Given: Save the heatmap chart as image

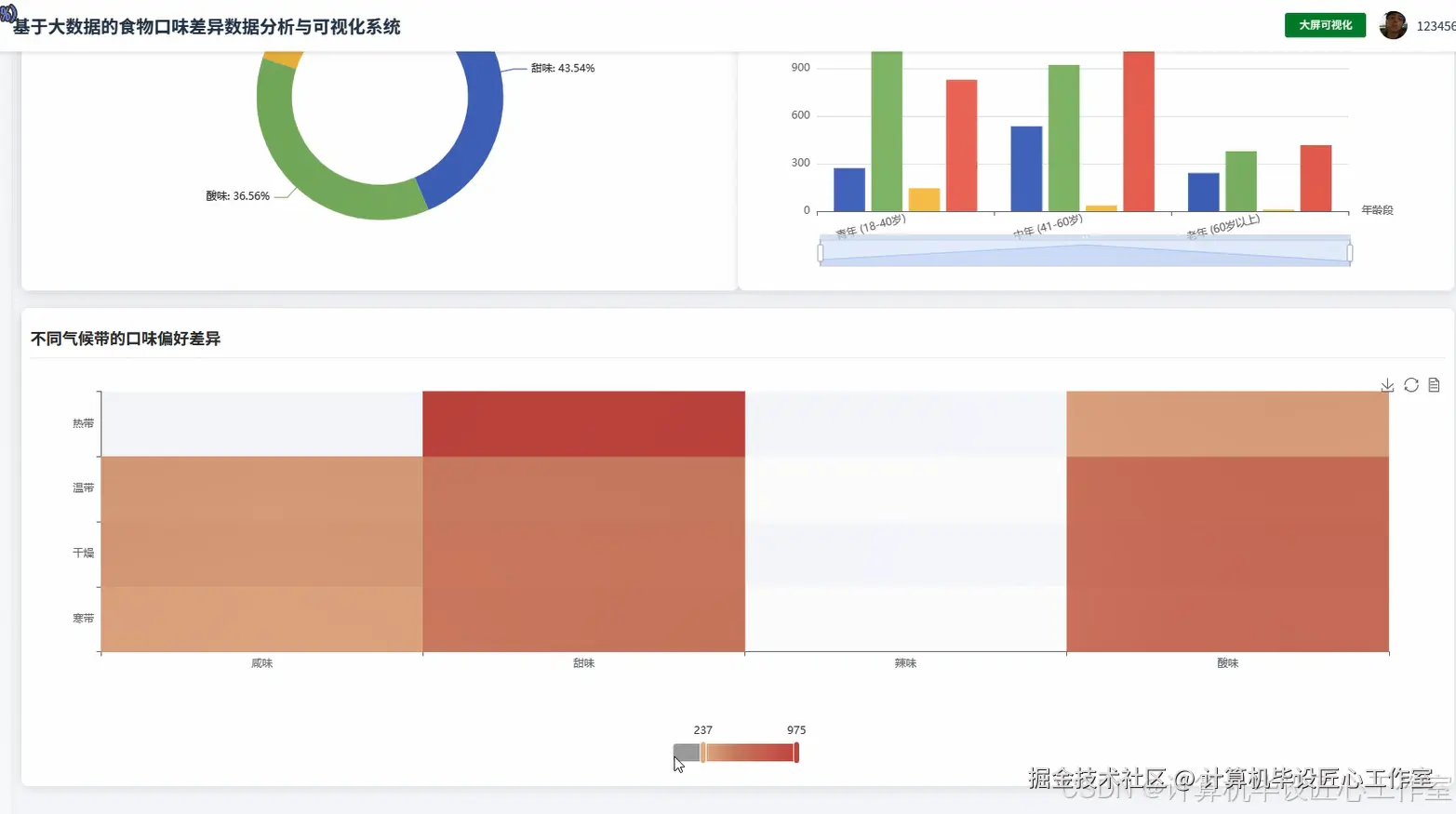Looking at the screenshot, I should [1387, 385].
